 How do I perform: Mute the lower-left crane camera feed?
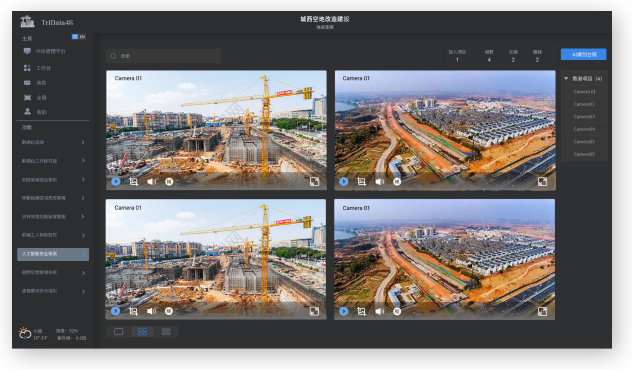point(152,311)
